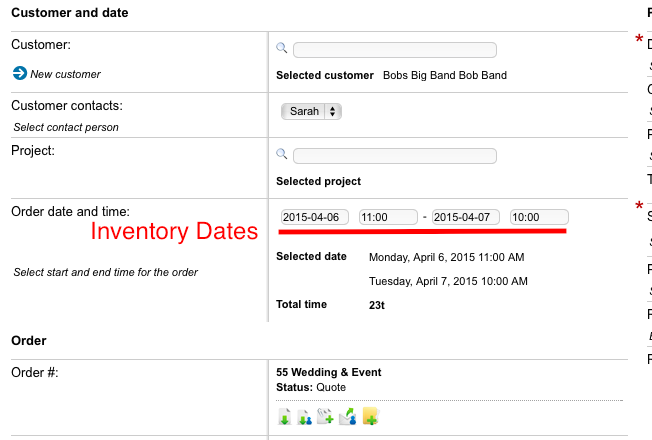This screenshot has width=652, height=440.
Task: Click the project search magnifier icon
Action: point(282,154)
